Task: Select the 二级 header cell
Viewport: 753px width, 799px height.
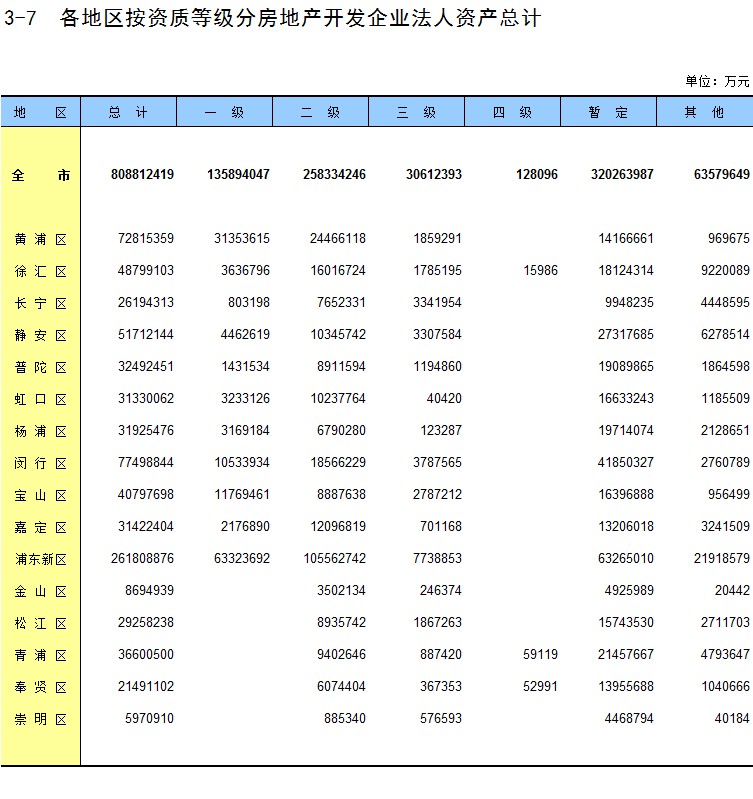Action: (320, 113)
